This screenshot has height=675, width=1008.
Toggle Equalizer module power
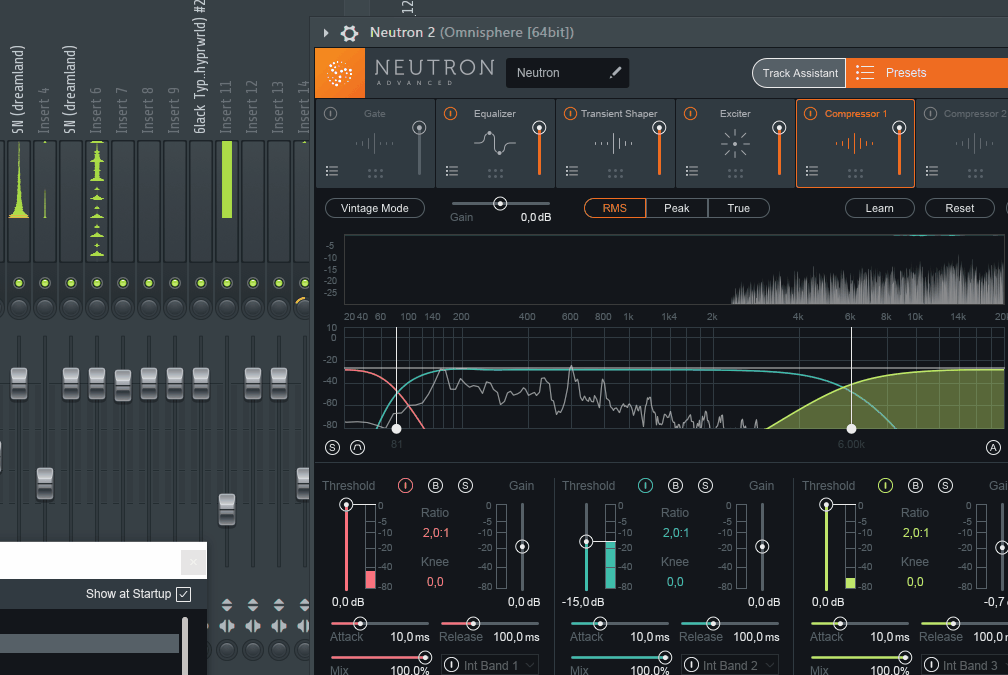tap(451, 114)
